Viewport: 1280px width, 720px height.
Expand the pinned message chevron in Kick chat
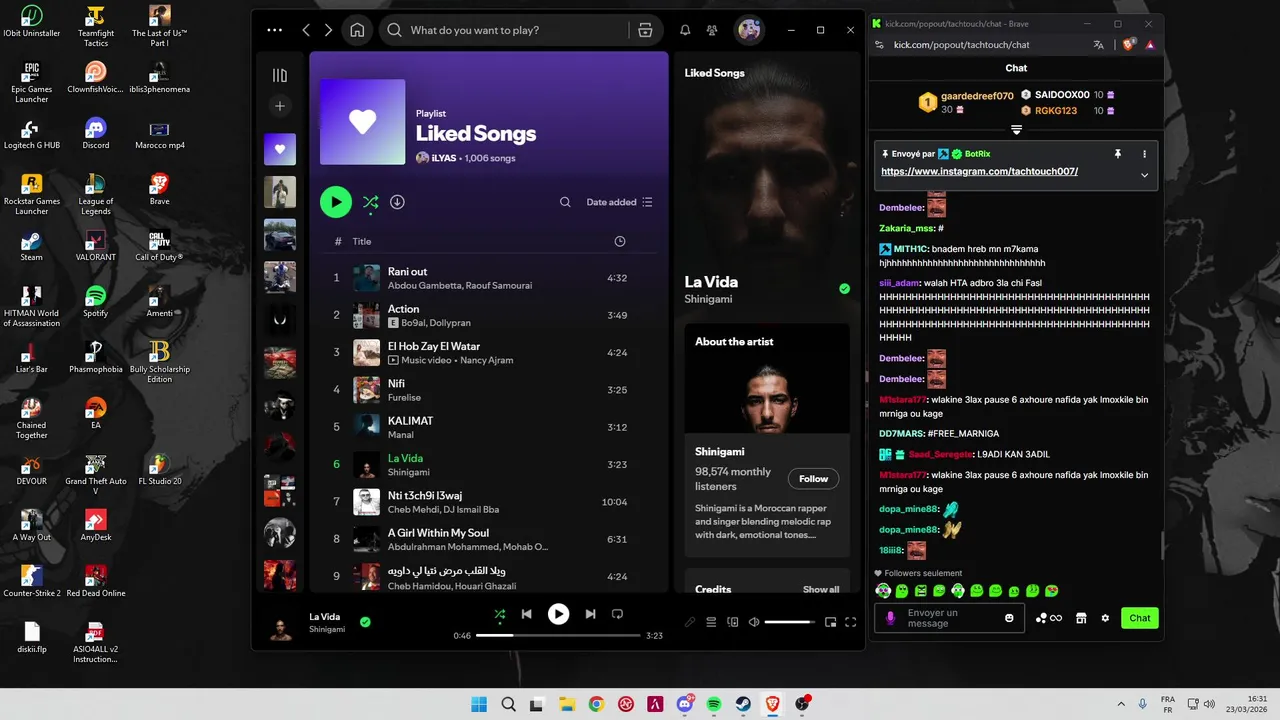[x=1145, y=175]
